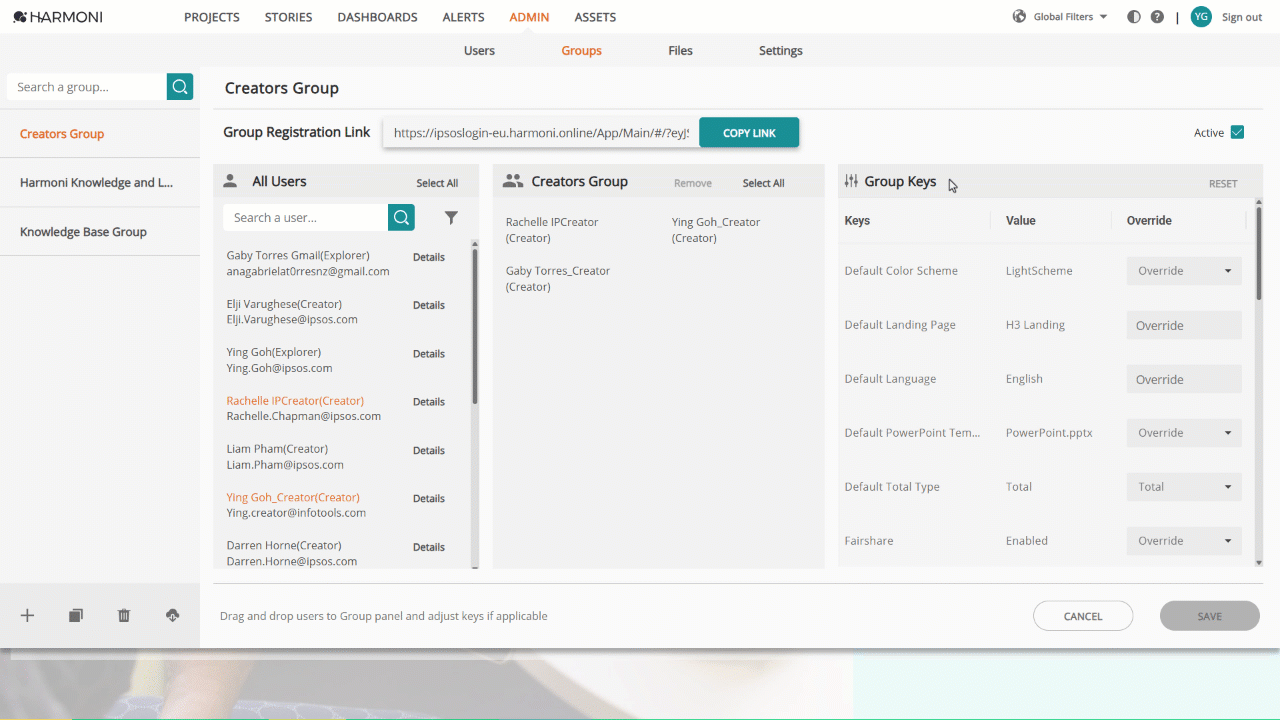Click the Search a group input field
This screenshot has width=1280, height=720.
(x=87, y=87)
